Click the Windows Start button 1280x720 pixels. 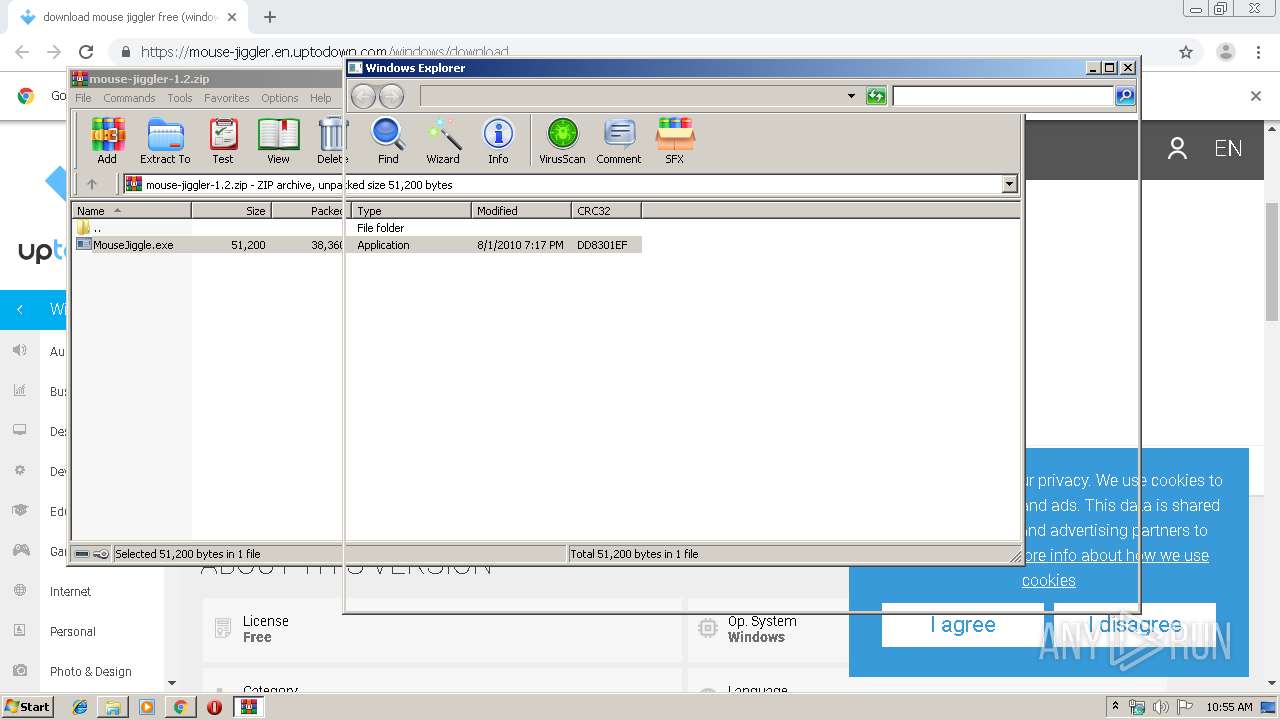27,707
